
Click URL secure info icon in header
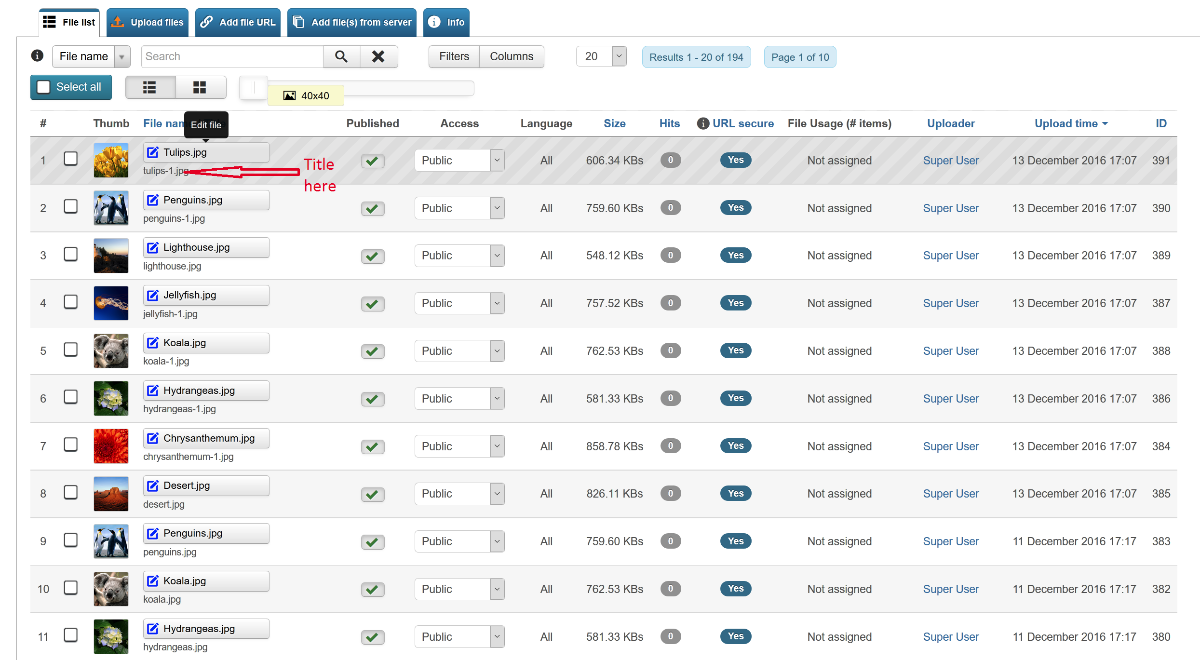point(703,124)
